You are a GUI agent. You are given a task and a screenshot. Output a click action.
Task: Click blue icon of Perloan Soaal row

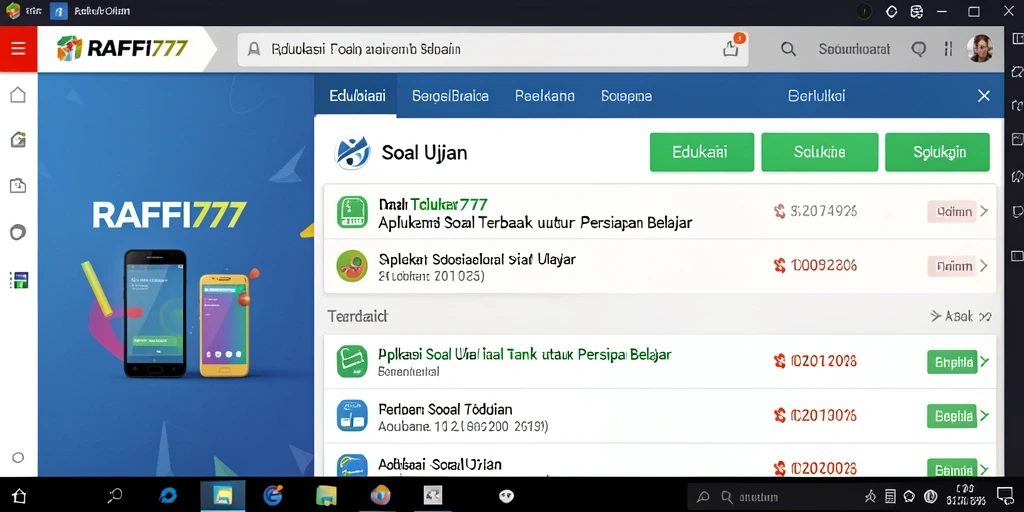tap(352, 415)
